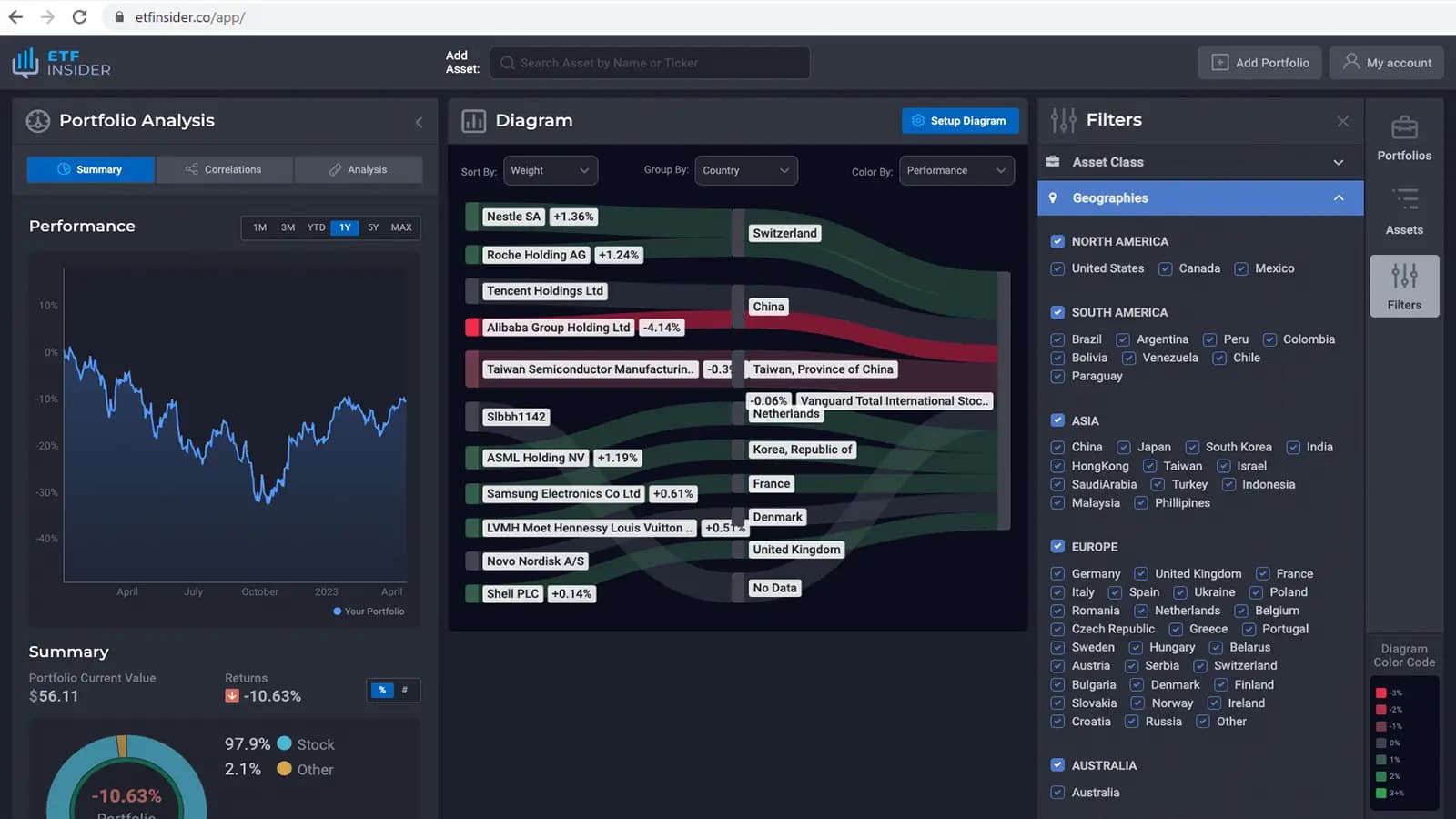Image resolution: width=1456 pixels, height=819 pixels.
Task: Toggle the NORTH AMERICA region checkbox
Action: (1057, 241)
